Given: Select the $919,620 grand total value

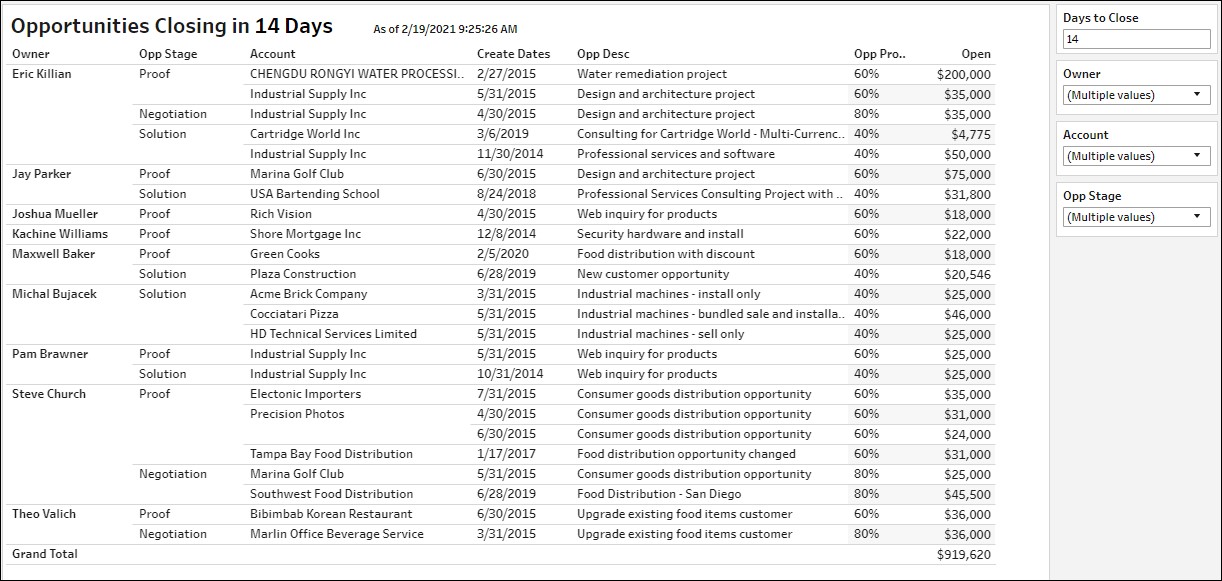Looking at the screenshot, I should [964, 554].
